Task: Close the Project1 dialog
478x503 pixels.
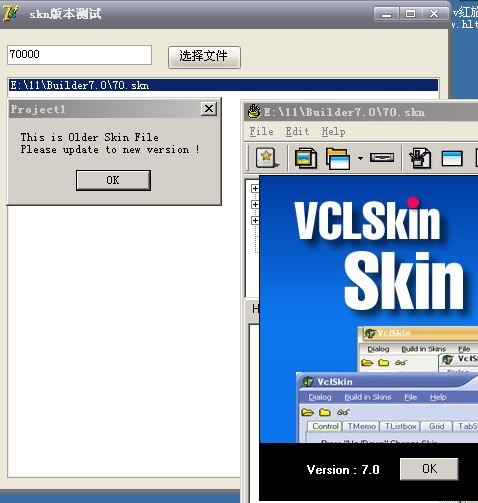Action: coord(209,109)
